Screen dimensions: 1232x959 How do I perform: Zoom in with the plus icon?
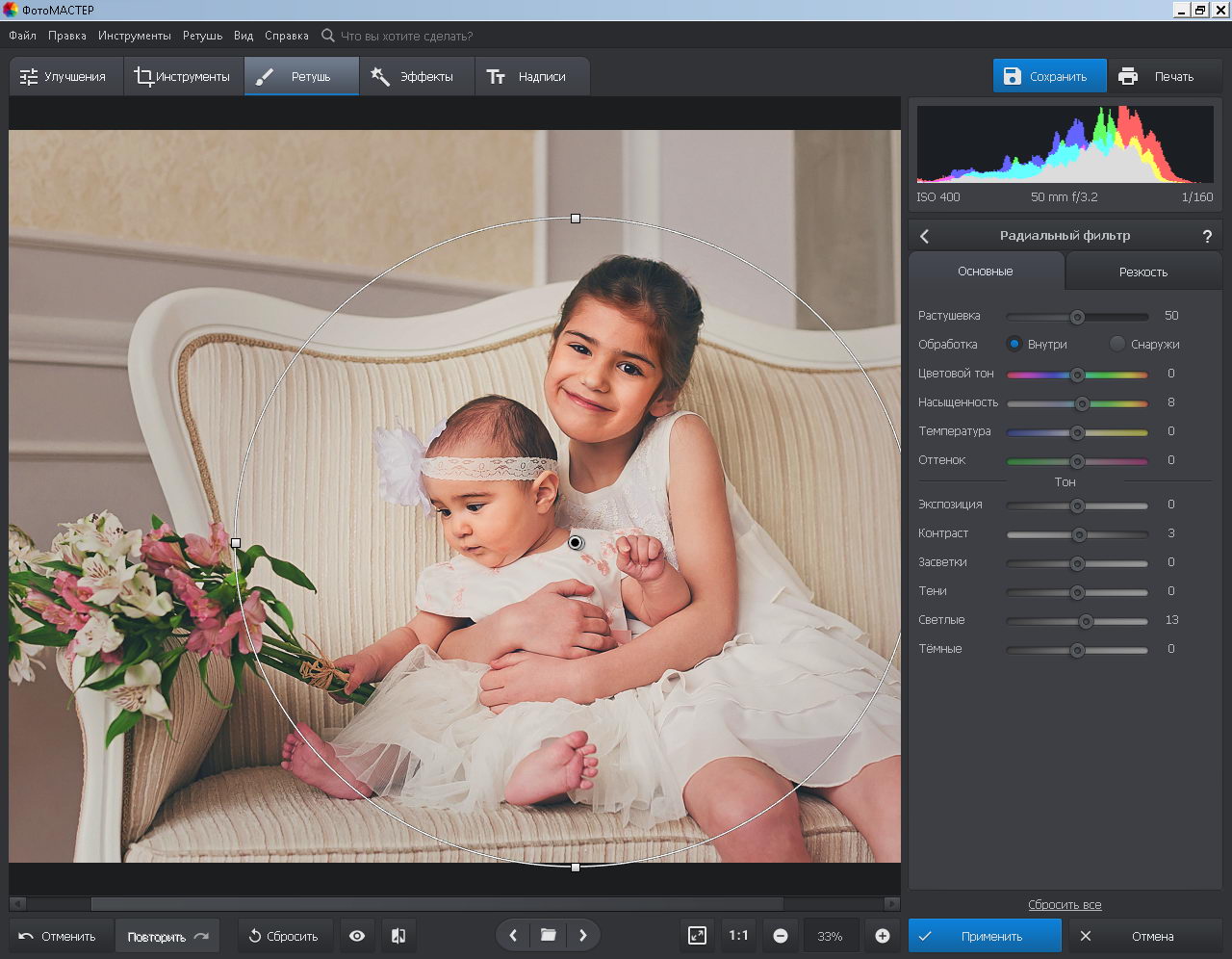(882, 936)
